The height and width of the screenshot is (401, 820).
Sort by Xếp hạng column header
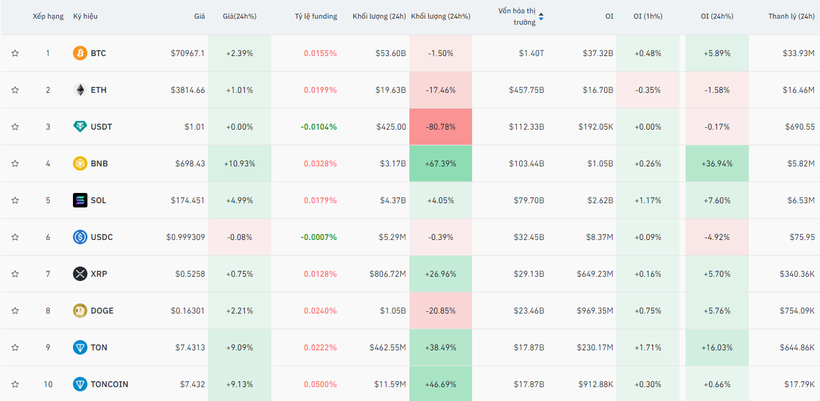point(48,17)
